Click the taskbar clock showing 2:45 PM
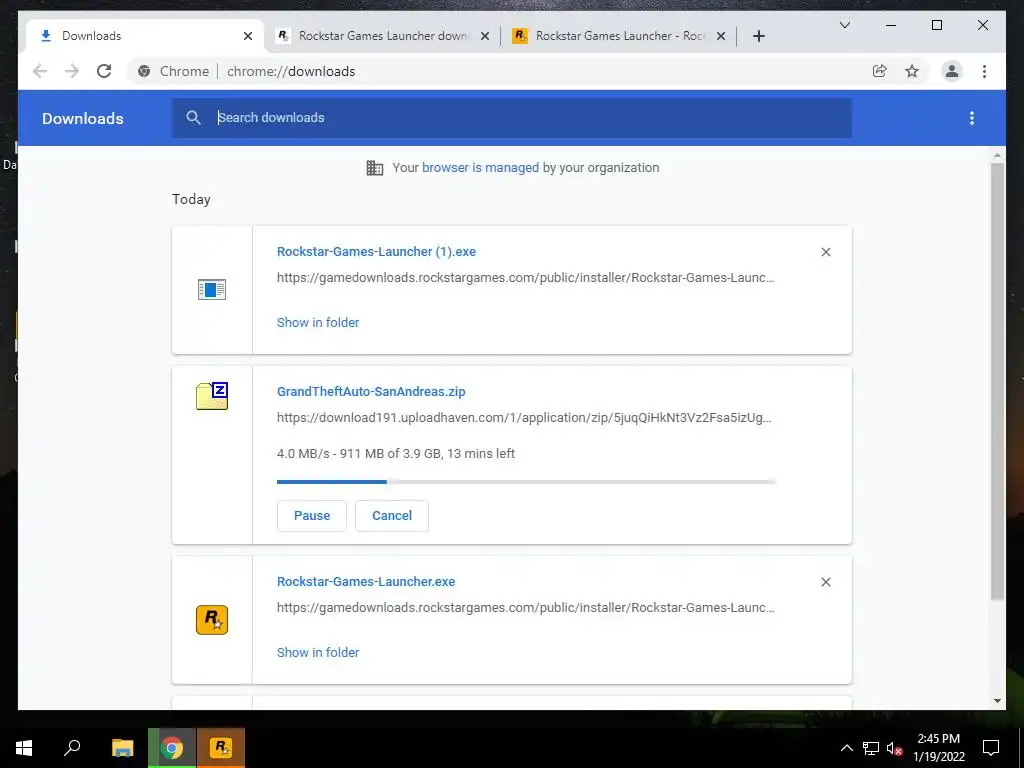This screenshot has width=1024, height=768. [x=938, y=748]
